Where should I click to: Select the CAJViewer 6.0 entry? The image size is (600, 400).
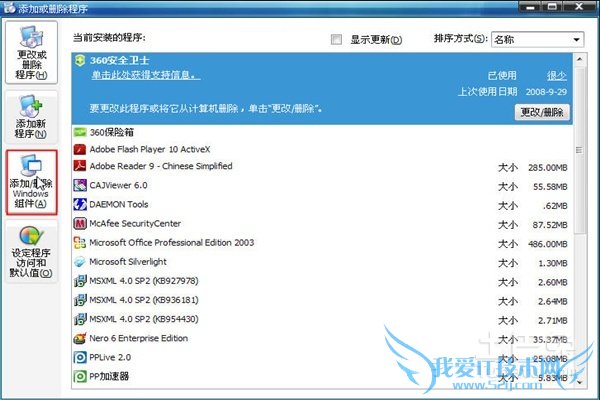point(322,185)
